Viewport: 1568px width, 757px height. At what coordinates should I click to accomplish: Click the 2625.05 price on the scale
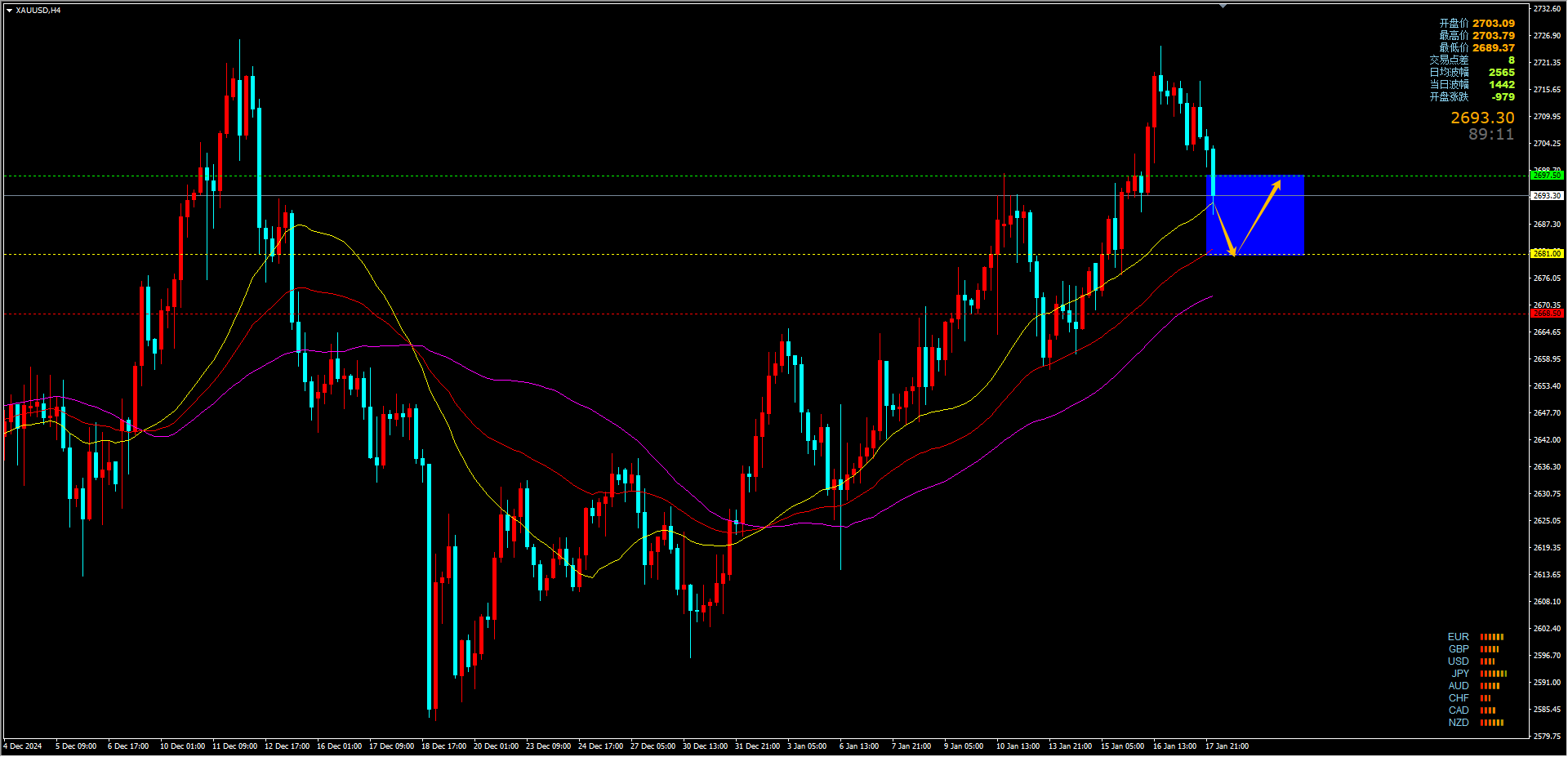1547,521
